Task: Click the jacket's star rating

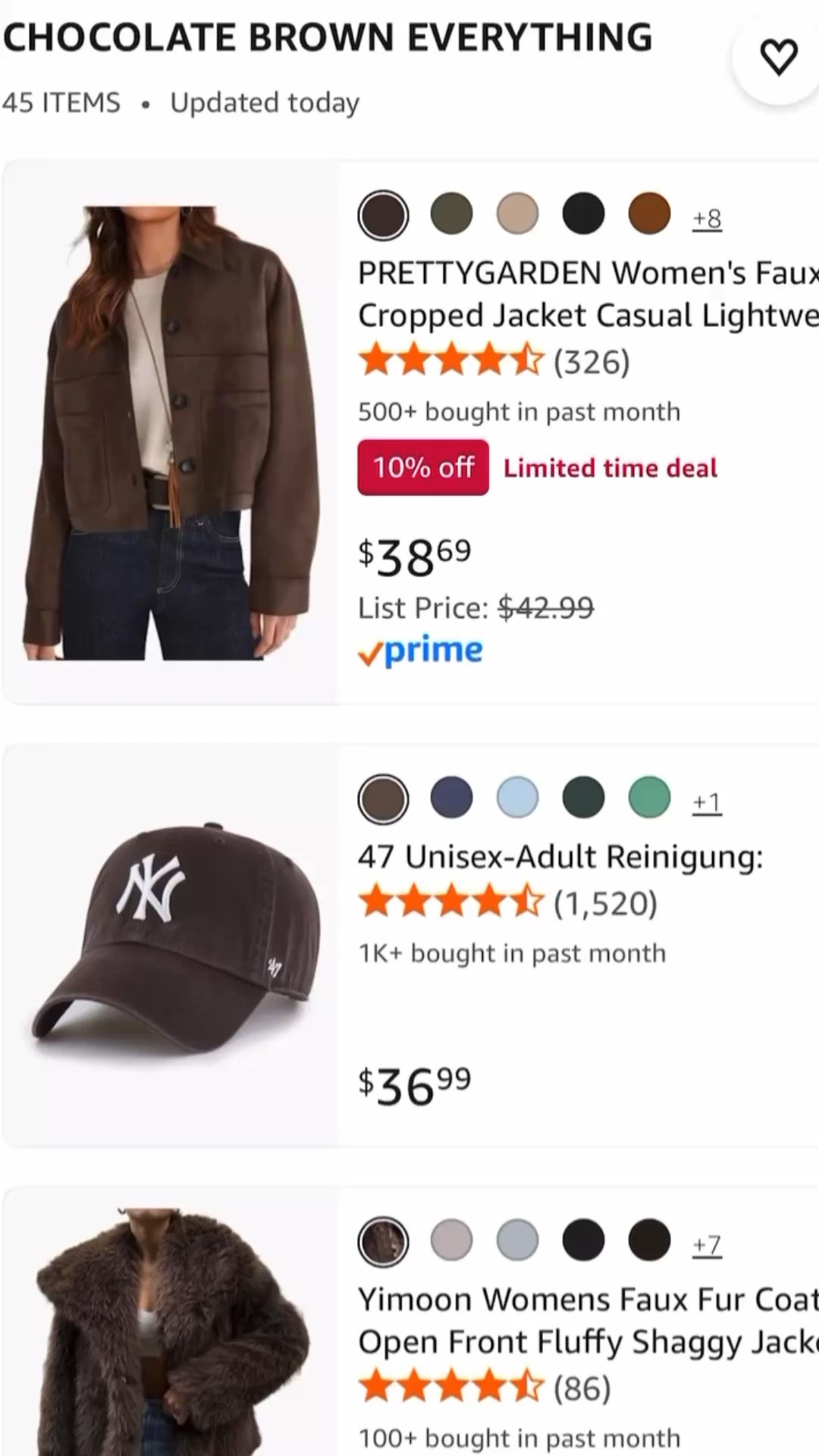Action: (452, 361)
